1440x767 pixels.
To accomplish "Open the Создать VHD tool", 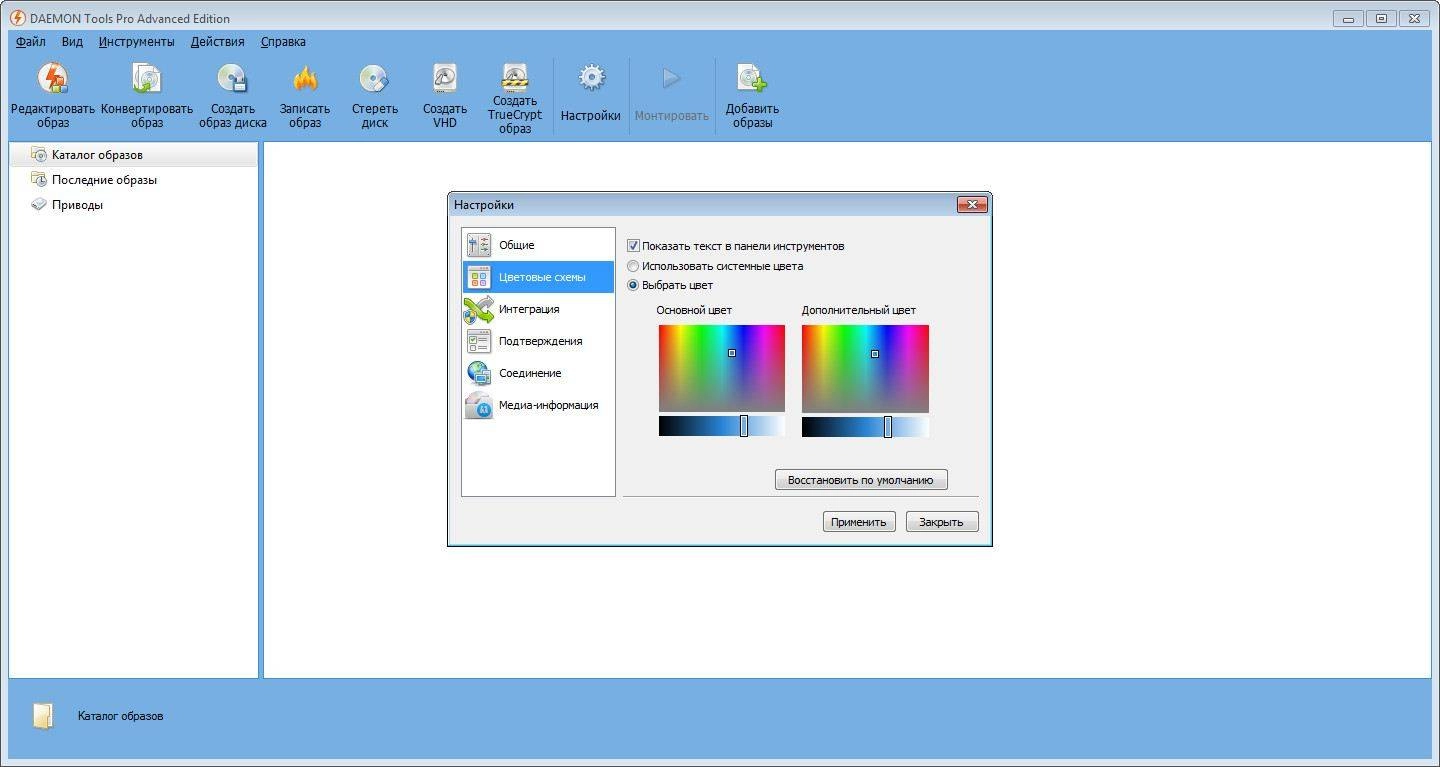I will (x=444, y=78).
